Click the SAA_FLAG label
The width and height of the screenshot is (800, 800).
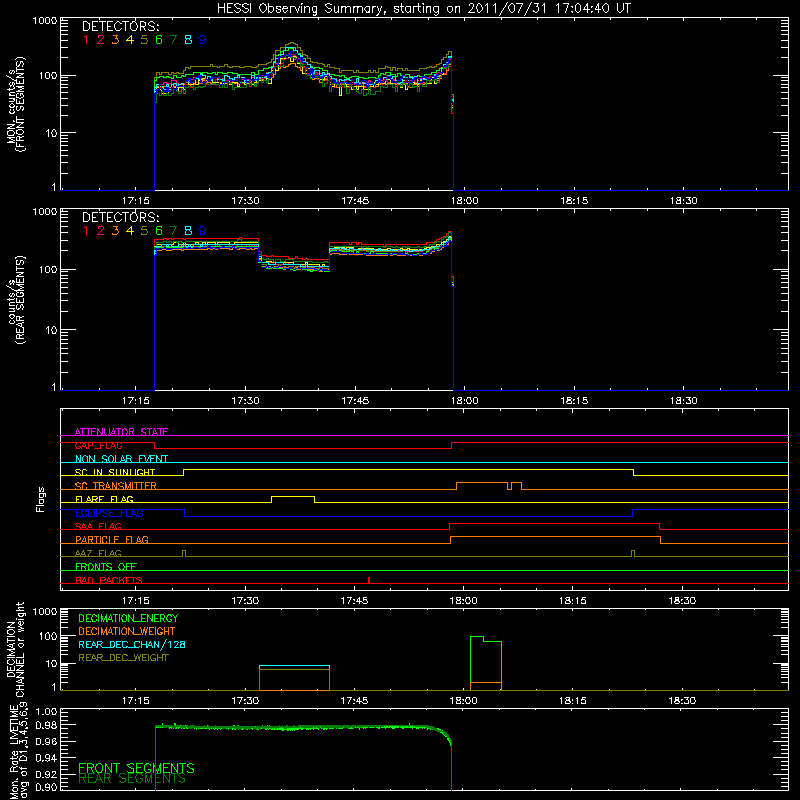tap(98, 526)
